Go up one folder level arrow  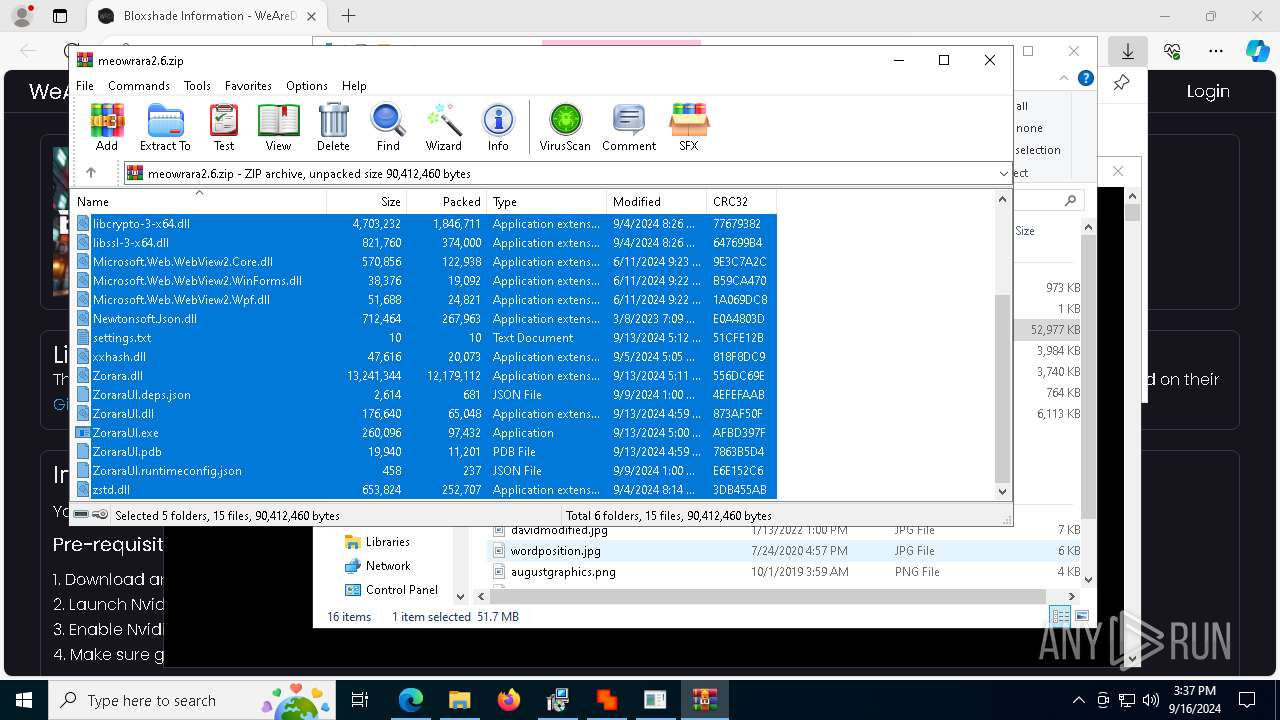[91, 173]
